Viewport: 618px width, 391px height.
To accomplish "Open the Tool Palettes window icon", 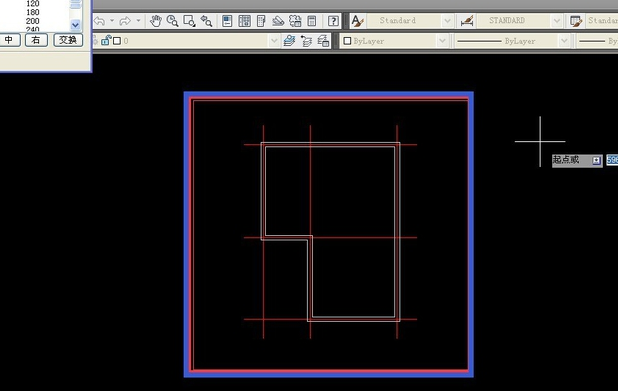I will click(x=261, y=20).
